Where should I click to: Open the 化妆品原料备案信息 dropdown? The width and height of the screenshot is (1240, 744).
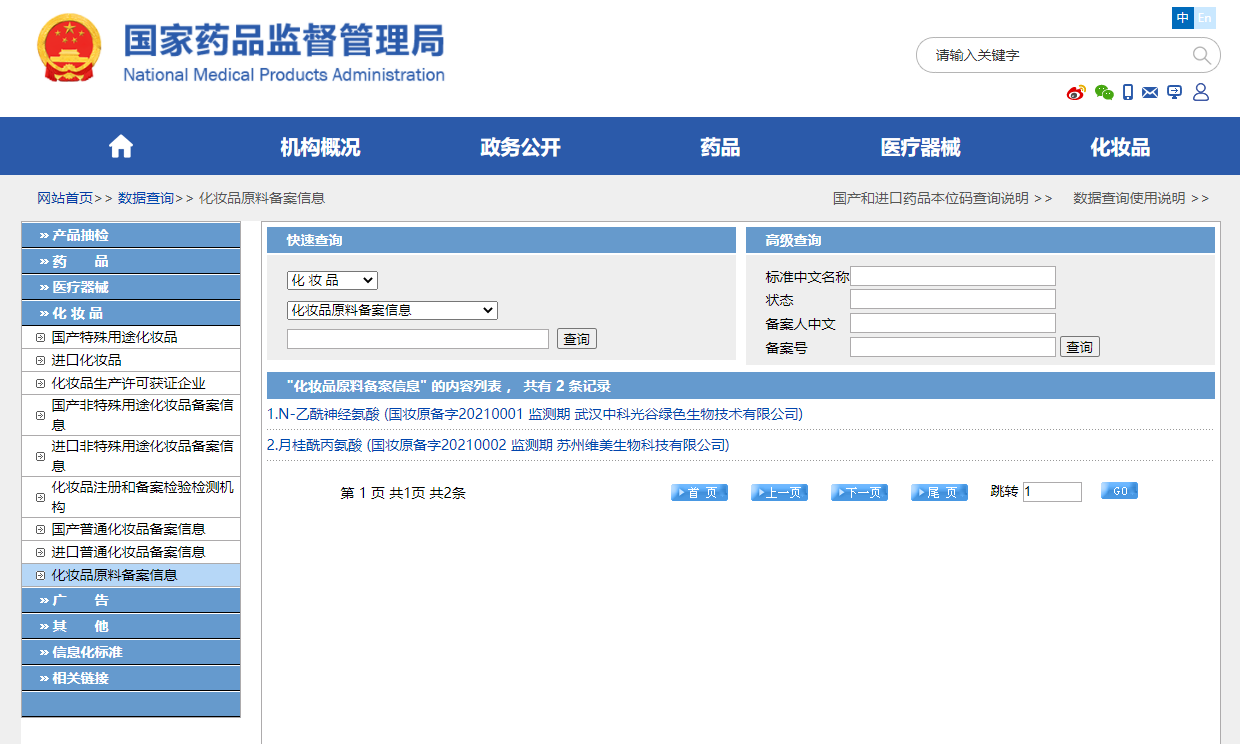[392, 310]
